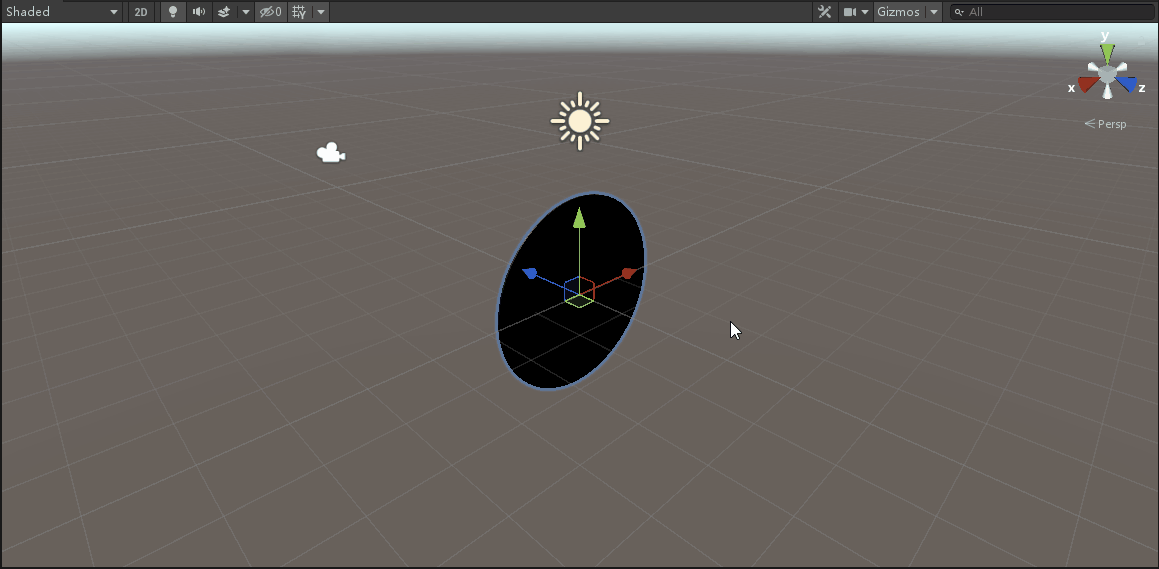Open the scene camera settings dropdown

(x=854, y=12)
